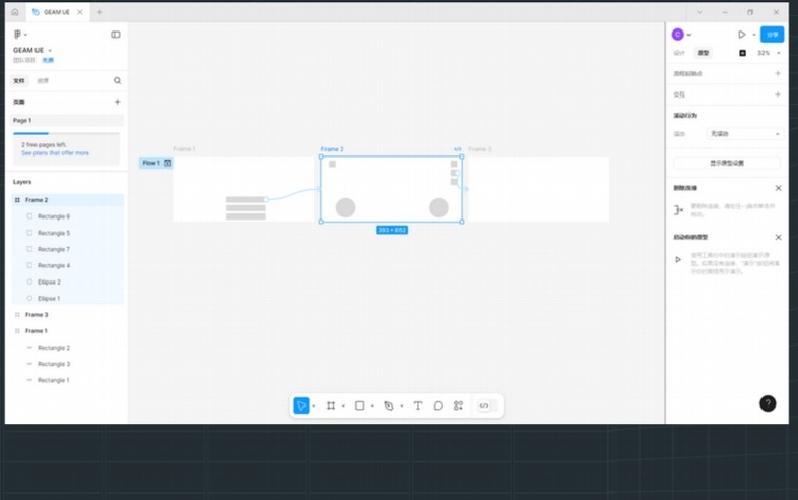Open the GEAM UE file name dropdown

coord(50,50)
